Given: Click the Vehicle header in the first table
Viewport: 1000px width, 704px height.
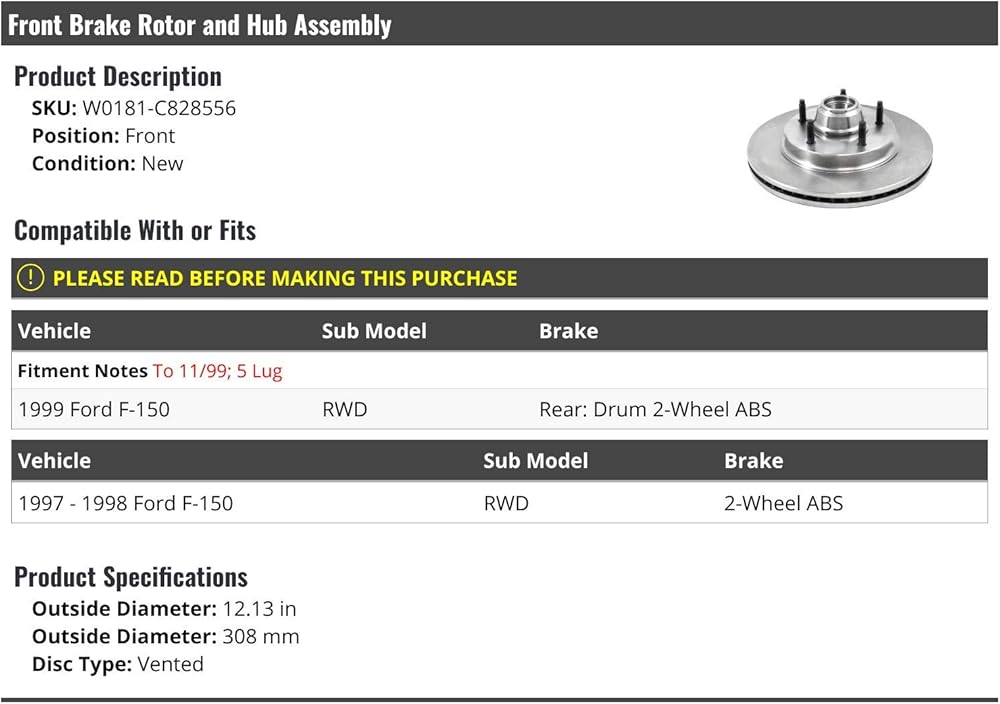Looking at the screenshot, I should [54, 331].
